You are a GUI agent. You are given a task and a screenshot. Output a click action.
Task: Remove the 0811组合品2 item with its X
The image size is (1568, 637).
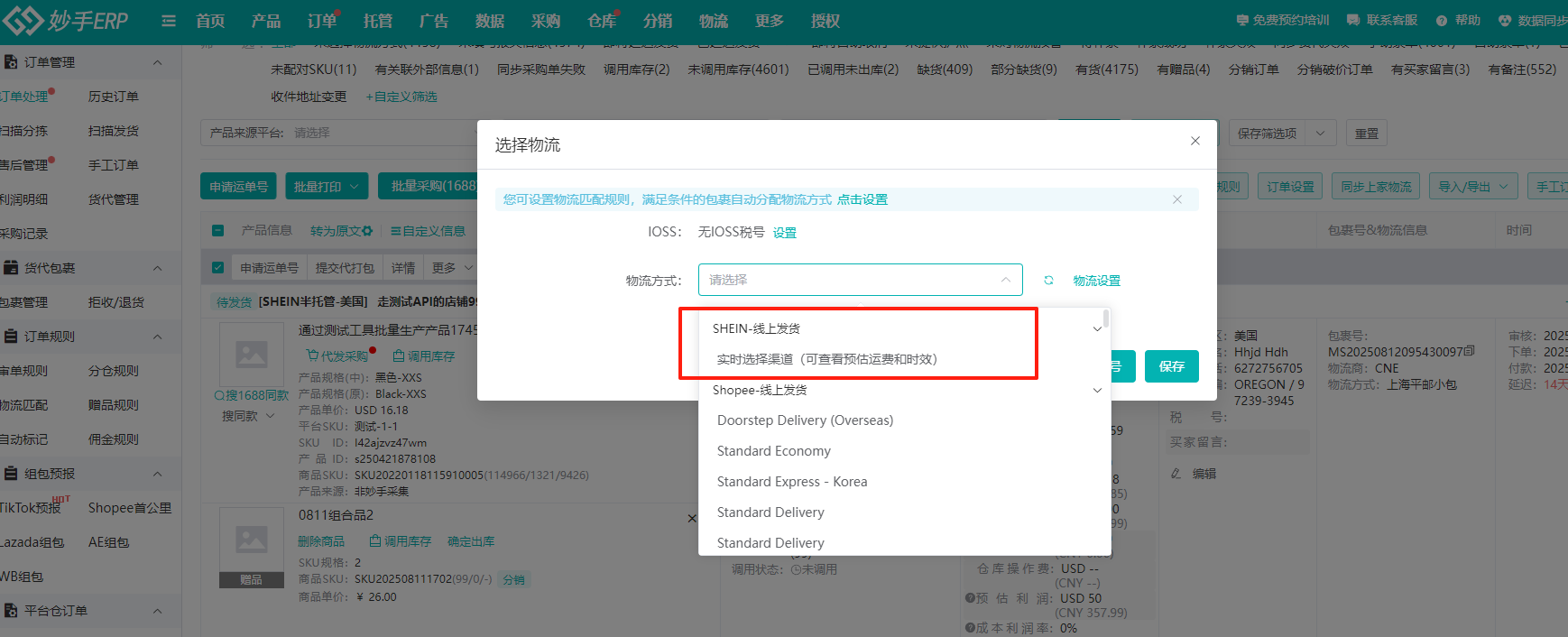click(x=692, y=518)
